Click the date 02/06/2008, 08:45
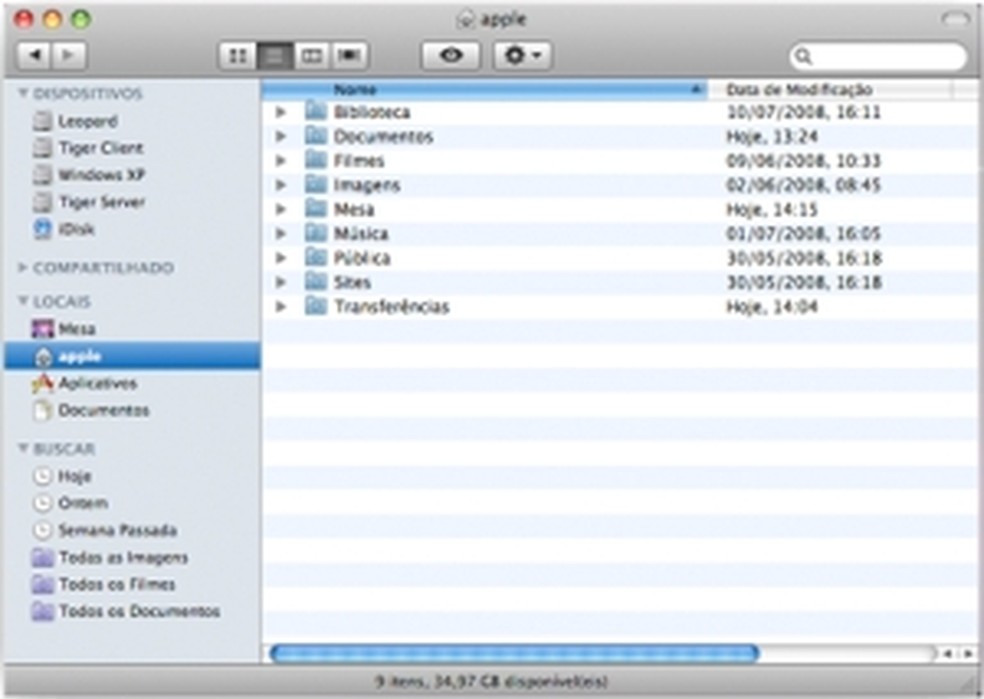 pos(803,185)
